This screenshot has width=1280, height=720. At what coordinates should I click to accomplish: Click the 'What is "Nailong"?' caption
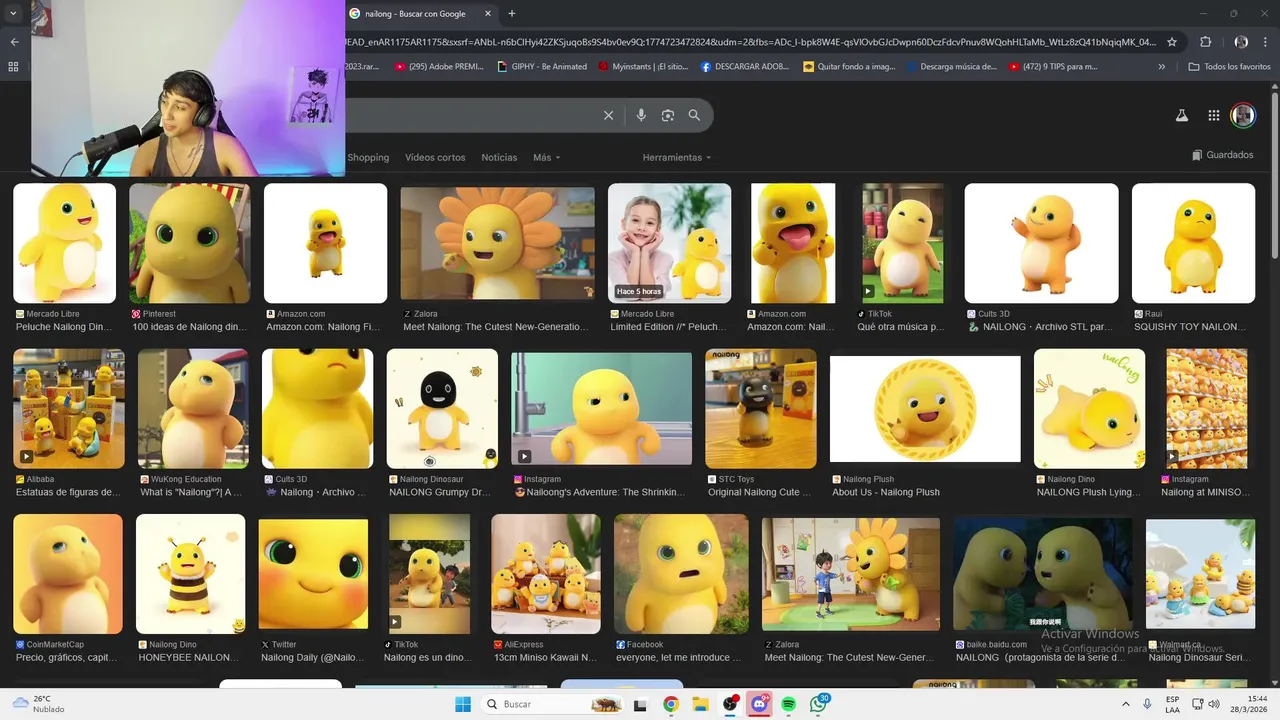191,492
